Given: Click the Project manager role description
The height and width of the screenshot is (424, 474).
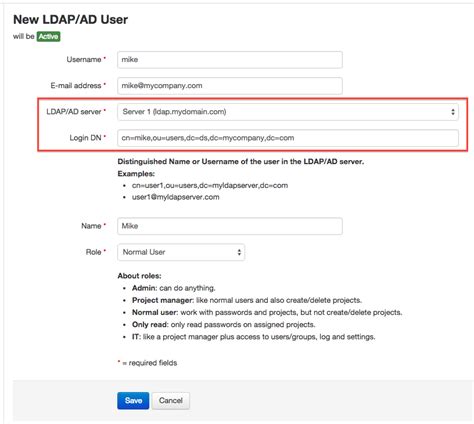Looking at the screenshot, I should [x=247, y=300].
